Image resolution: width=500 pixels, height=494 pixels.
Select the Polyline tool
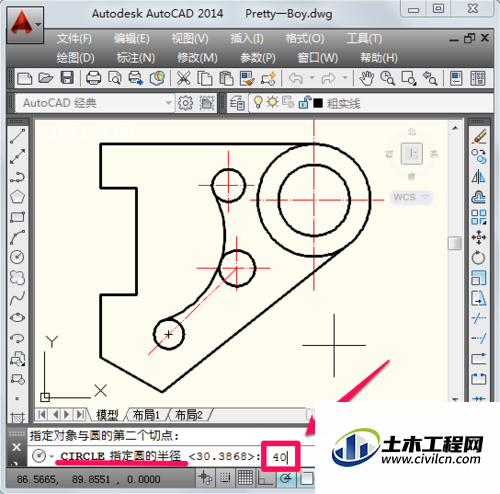pyautogui.click(x=17, y=177)
